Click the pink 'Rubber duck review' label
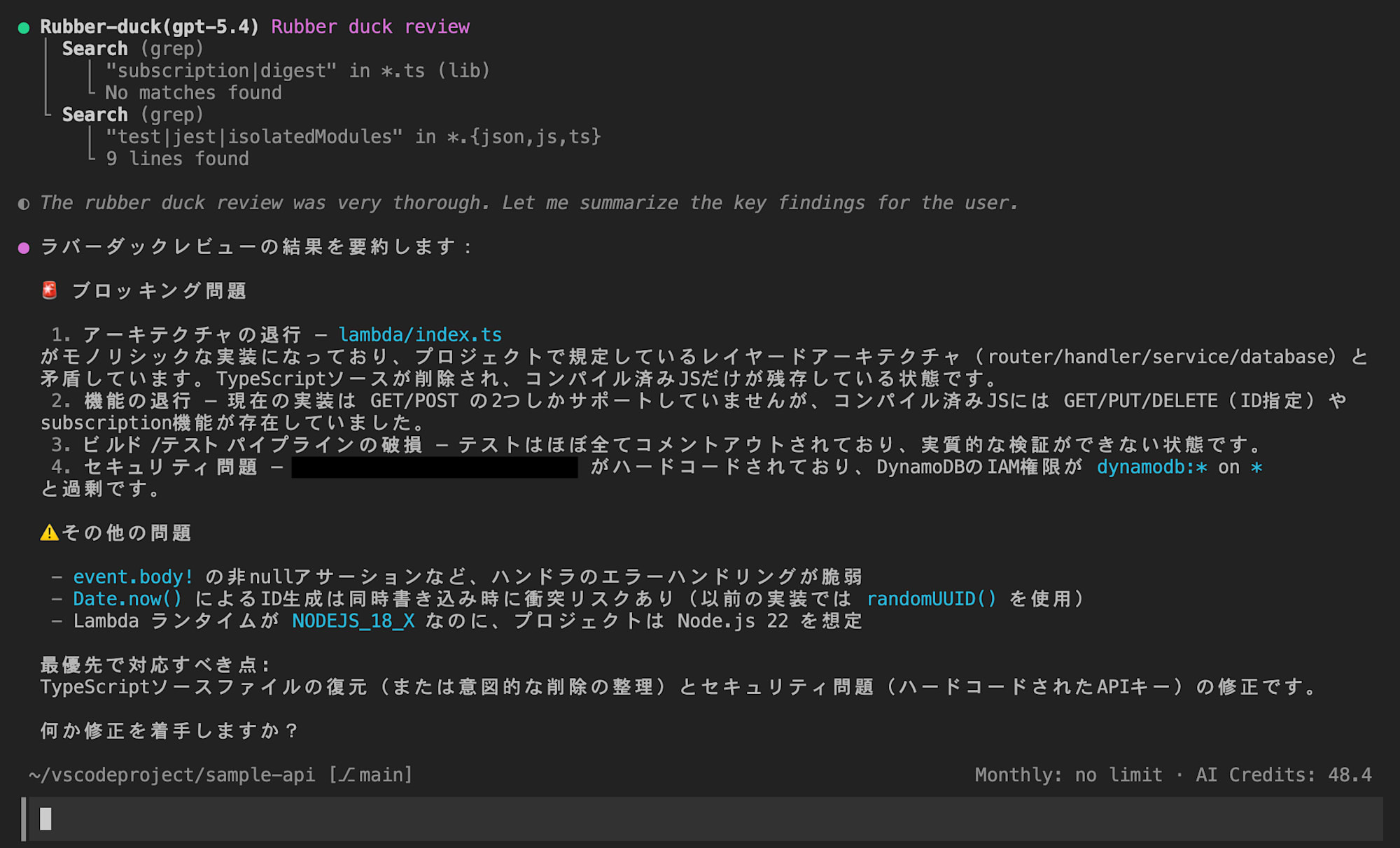 (x=370, y=27)
